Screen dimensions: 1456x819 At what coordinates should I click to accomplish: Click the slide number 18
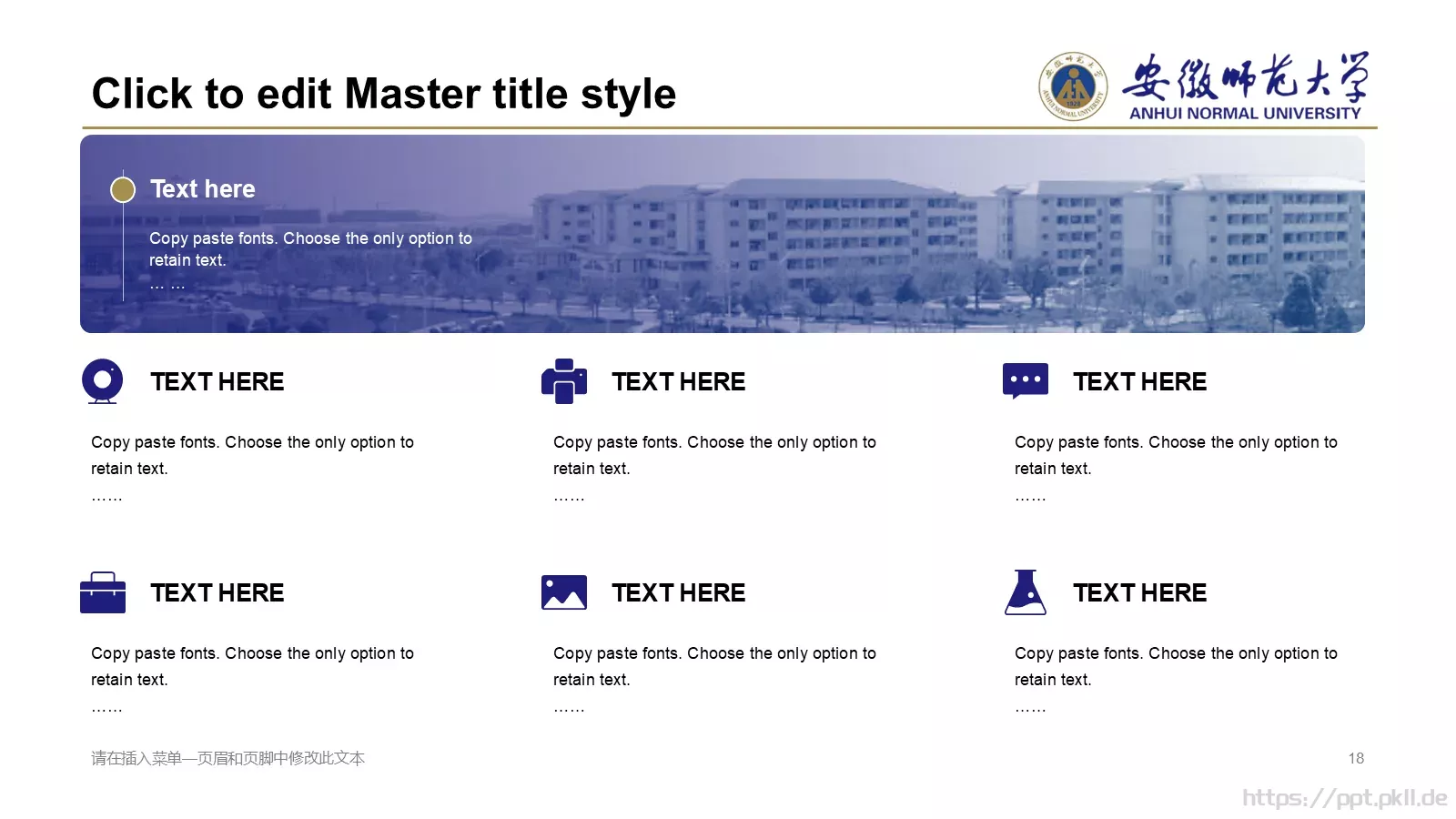1356,758
